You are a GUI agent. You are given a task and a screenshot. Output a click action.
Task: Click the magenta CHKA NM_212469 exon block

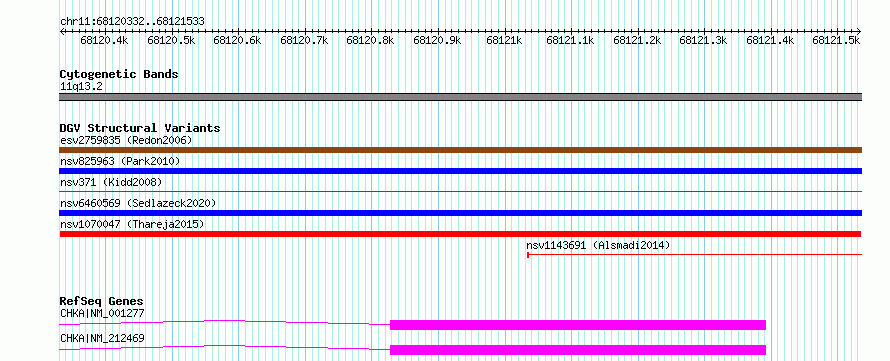pos(578,350)
